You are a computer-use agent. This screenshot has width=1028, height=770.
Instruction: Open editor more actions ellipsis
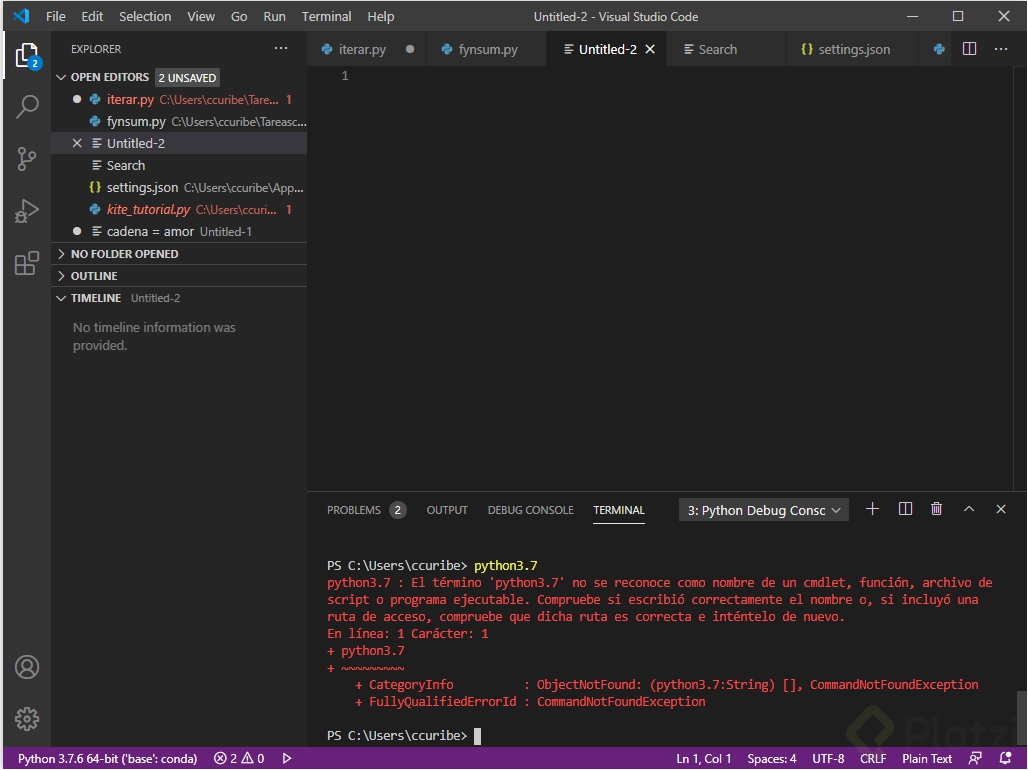pyautogui.click(x=1000, y=49)
